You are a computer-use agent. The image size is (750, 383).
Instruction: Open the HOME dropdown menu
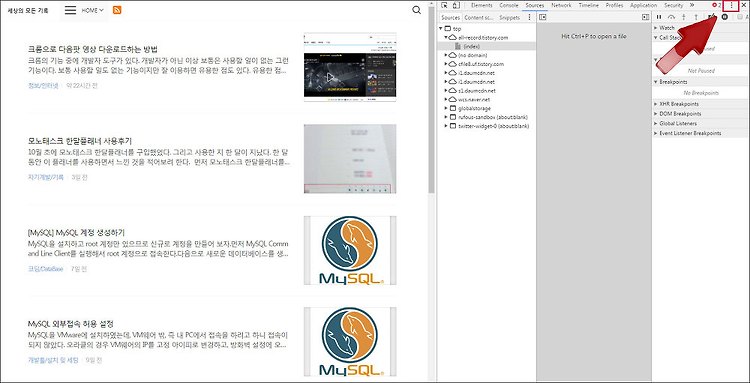tap(92, 10)
